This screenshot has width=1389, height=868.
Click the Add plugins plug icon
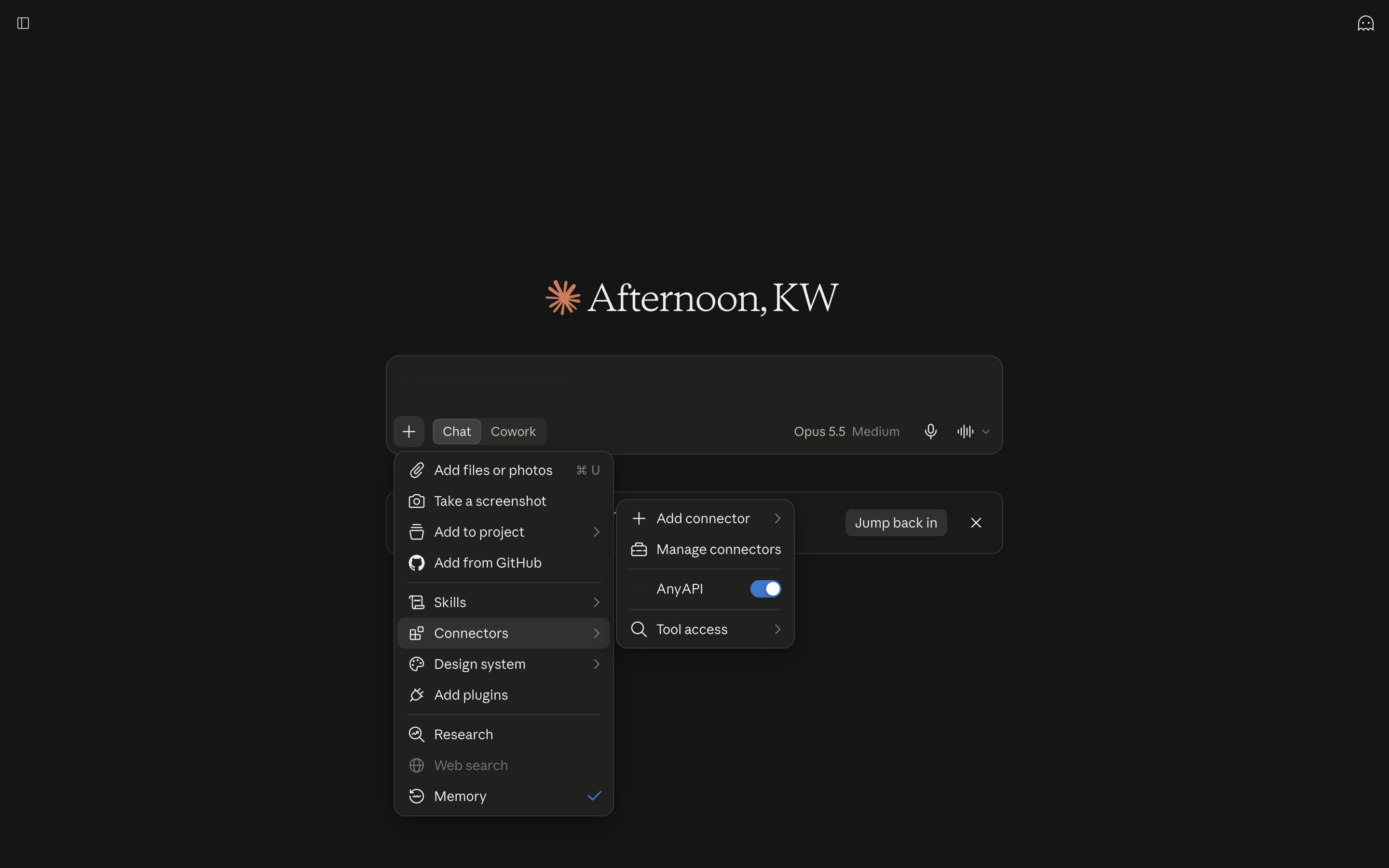[417, 694]
